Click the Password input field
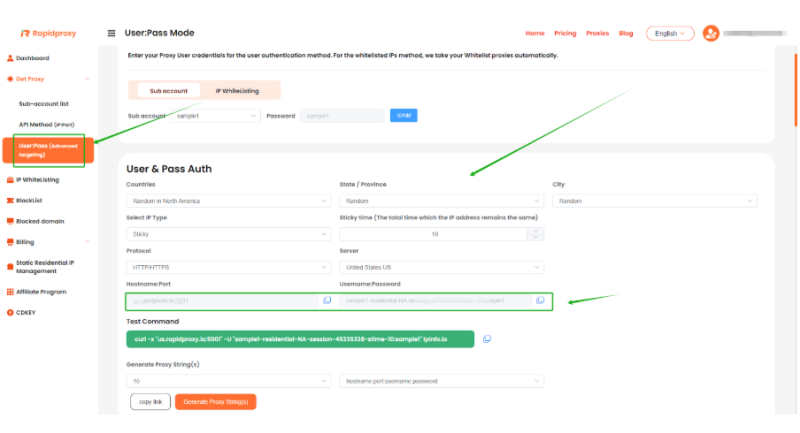Screen dimensions: 800x433 point(342,116)
